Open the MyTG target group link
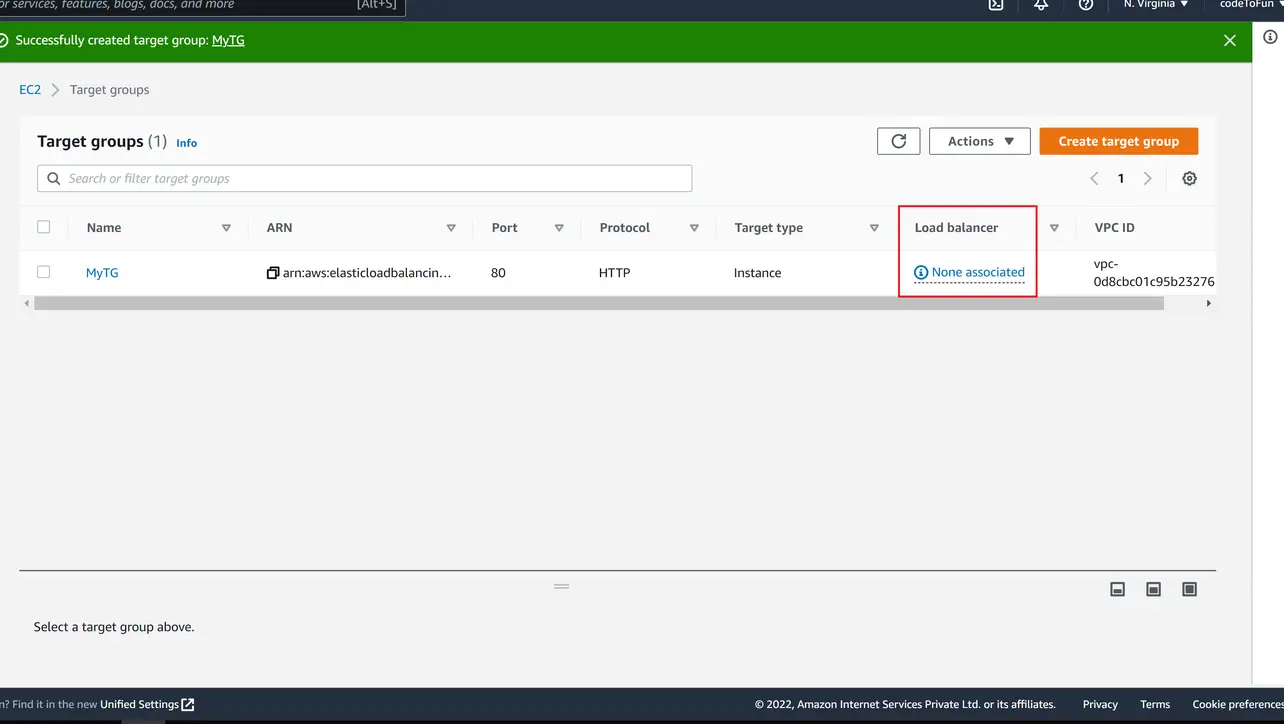 pos(102,273)
